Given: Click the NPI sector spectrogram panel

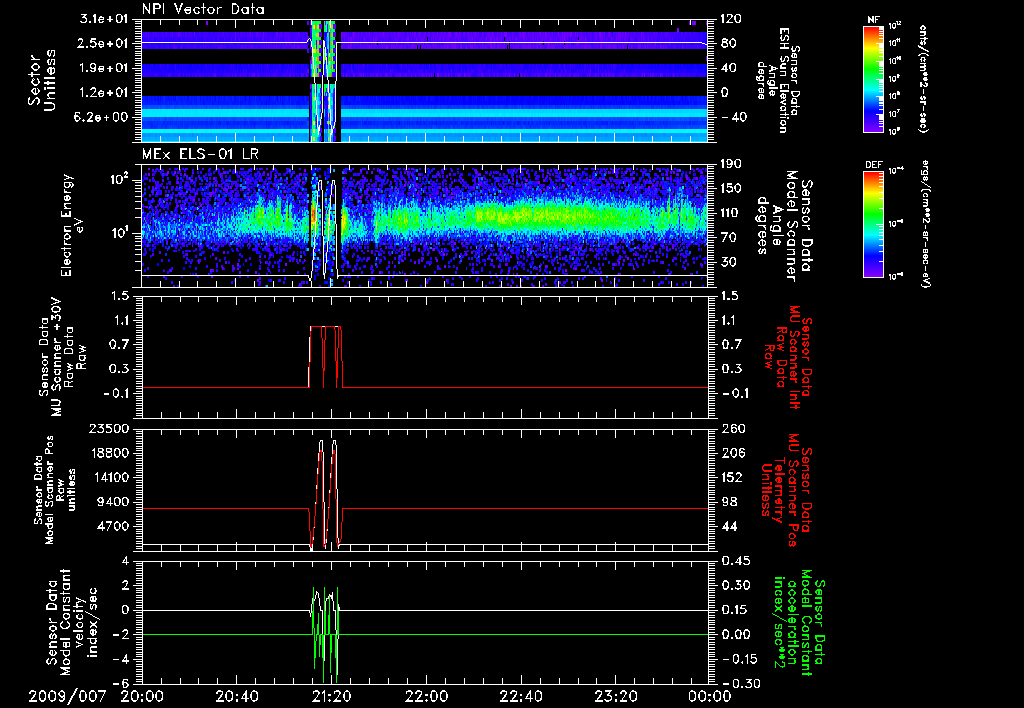Looking at the screenshot, I should [x=425, y=80].
